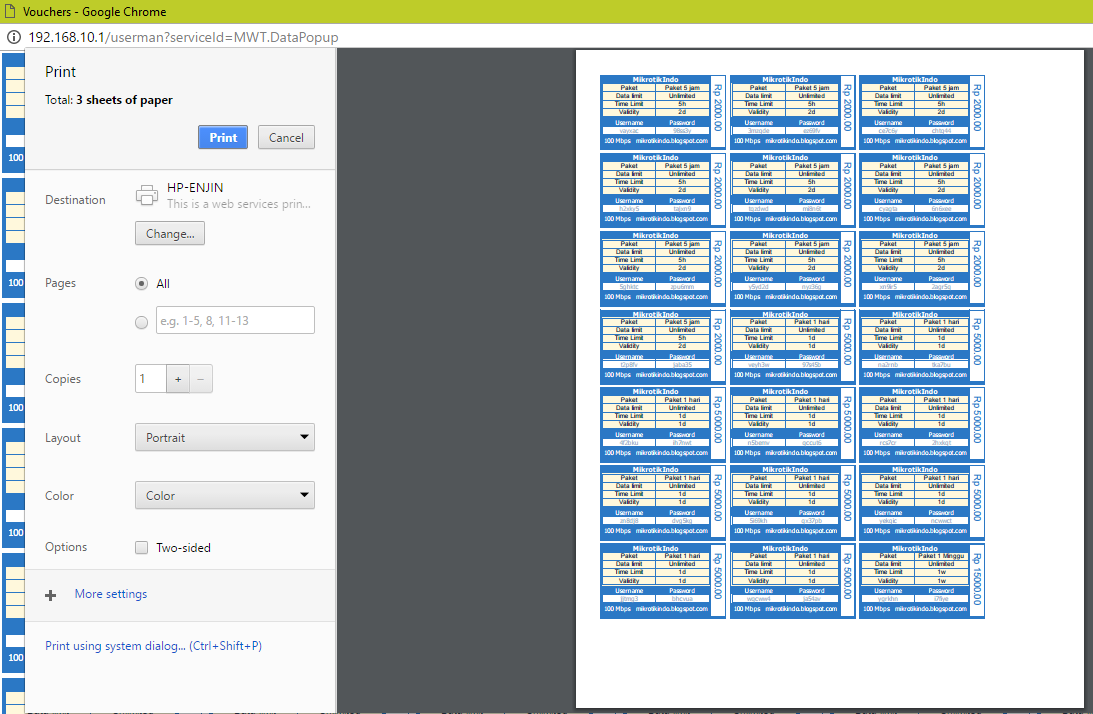Click the blue Print button

click(223, 137)
